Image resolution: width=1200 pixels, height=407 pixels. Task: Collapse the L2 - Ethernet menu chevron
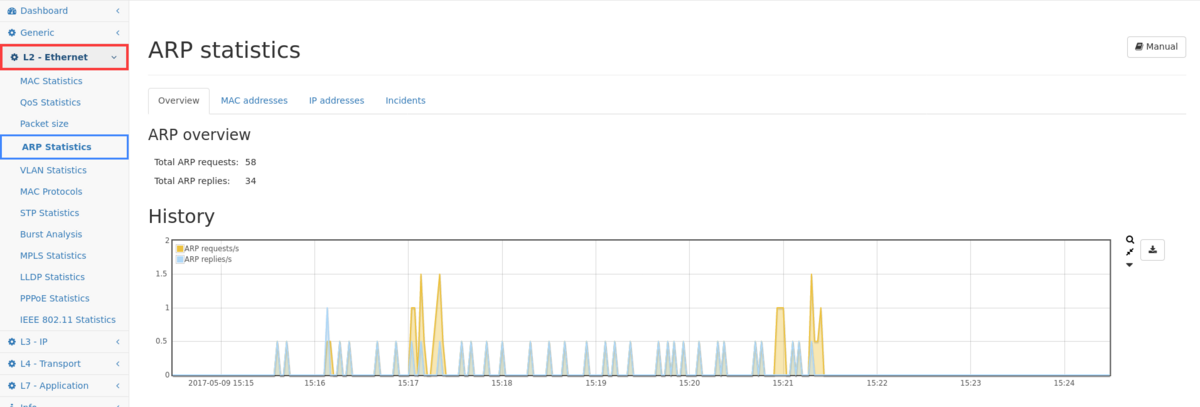pyautogui.click(x=114, y=58)
